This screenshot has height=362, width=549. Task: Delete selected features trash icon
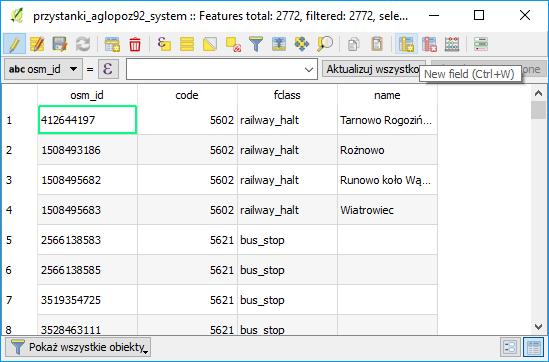point(135,44)
